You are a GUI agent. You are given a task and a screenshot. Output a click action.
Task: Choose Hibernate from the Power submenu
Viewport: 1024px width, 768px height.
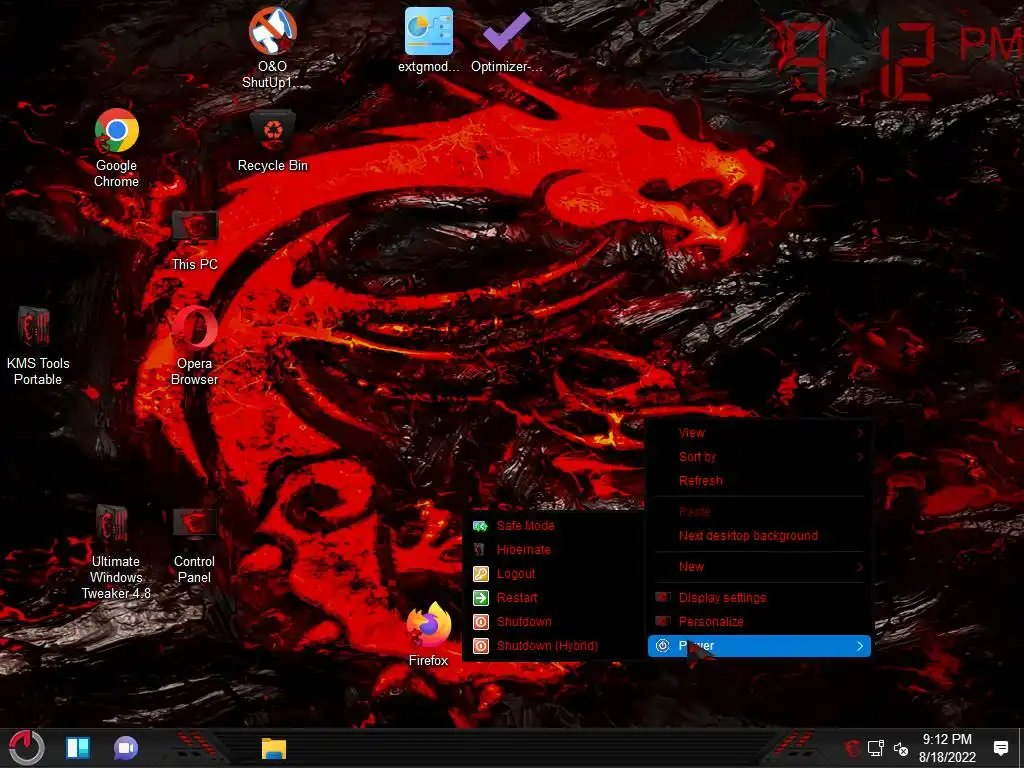coord(554,550)
